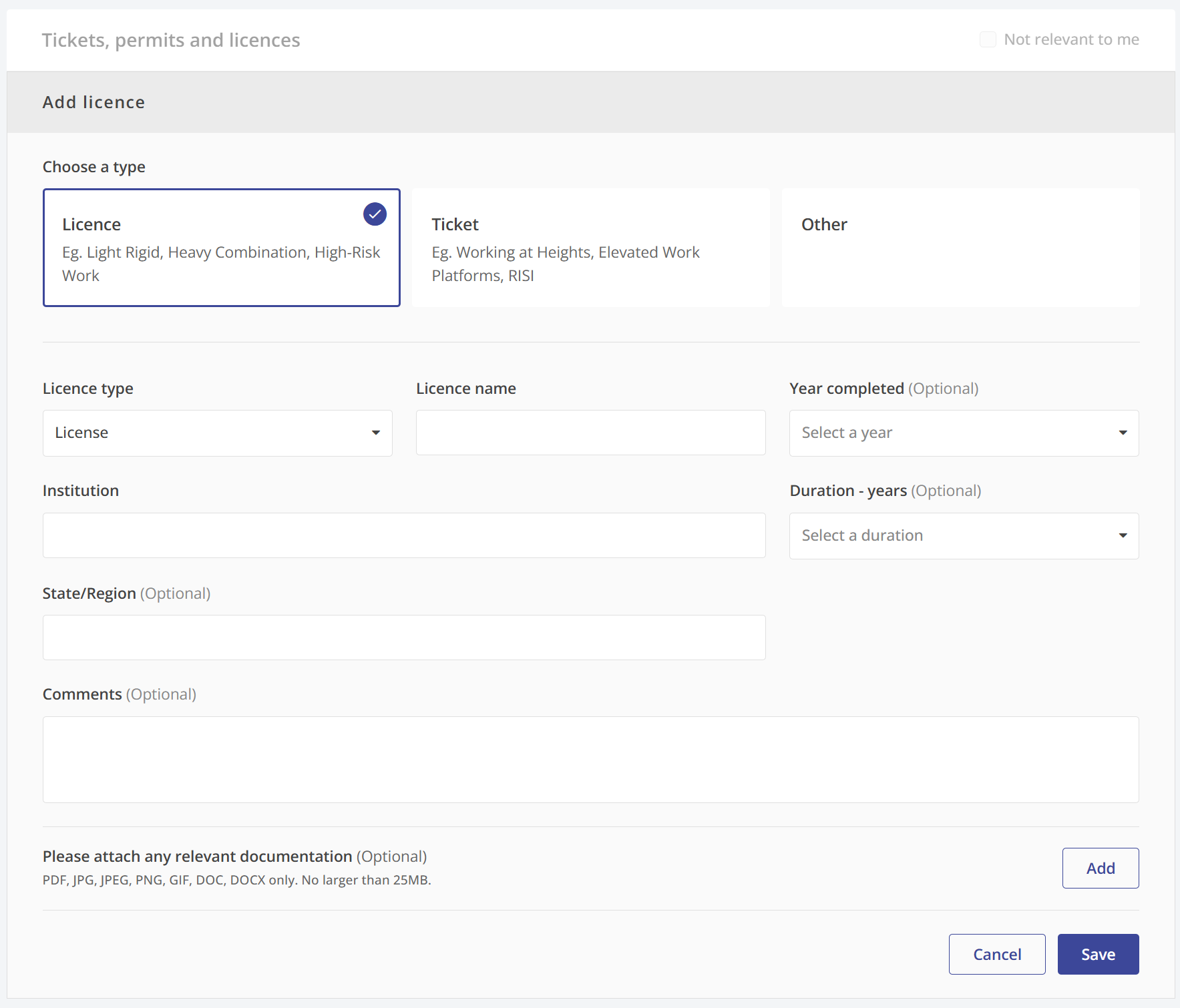Image resolution: width=1180 pixels, height=1008 pixels.
Task: Click the Licence type dropdown arrow
Action: 376,433
